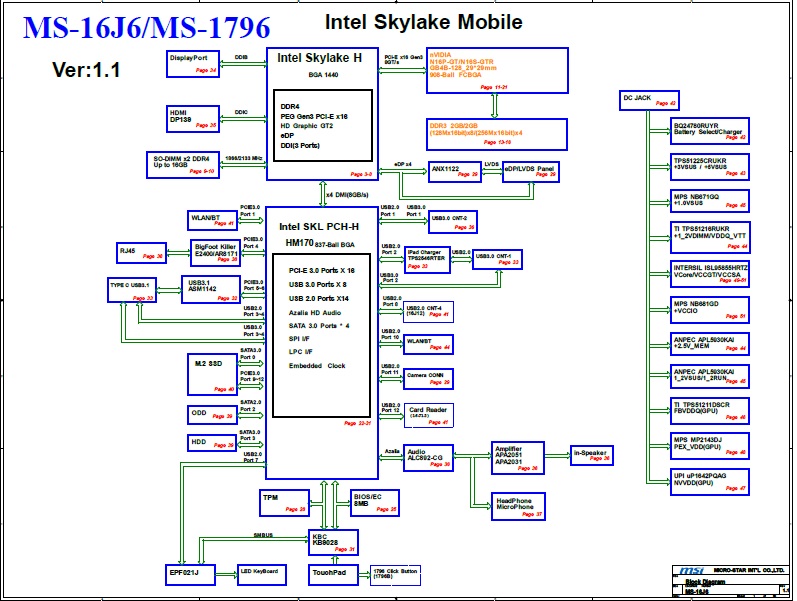The height and width of the screenshot is (601, 797).
Task: Click the Intel SKL PCH-H title
Action: (x=319, y=227)
